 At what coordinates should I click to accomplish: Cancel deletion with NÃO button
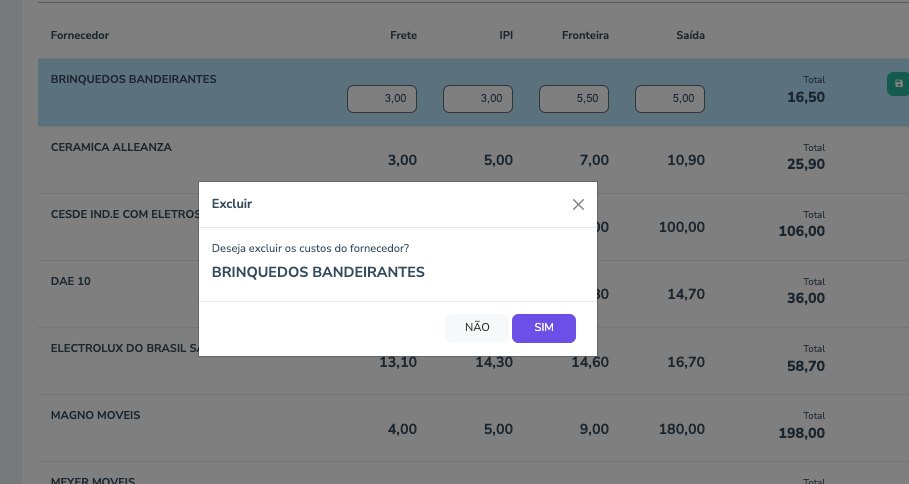(477, 328)
